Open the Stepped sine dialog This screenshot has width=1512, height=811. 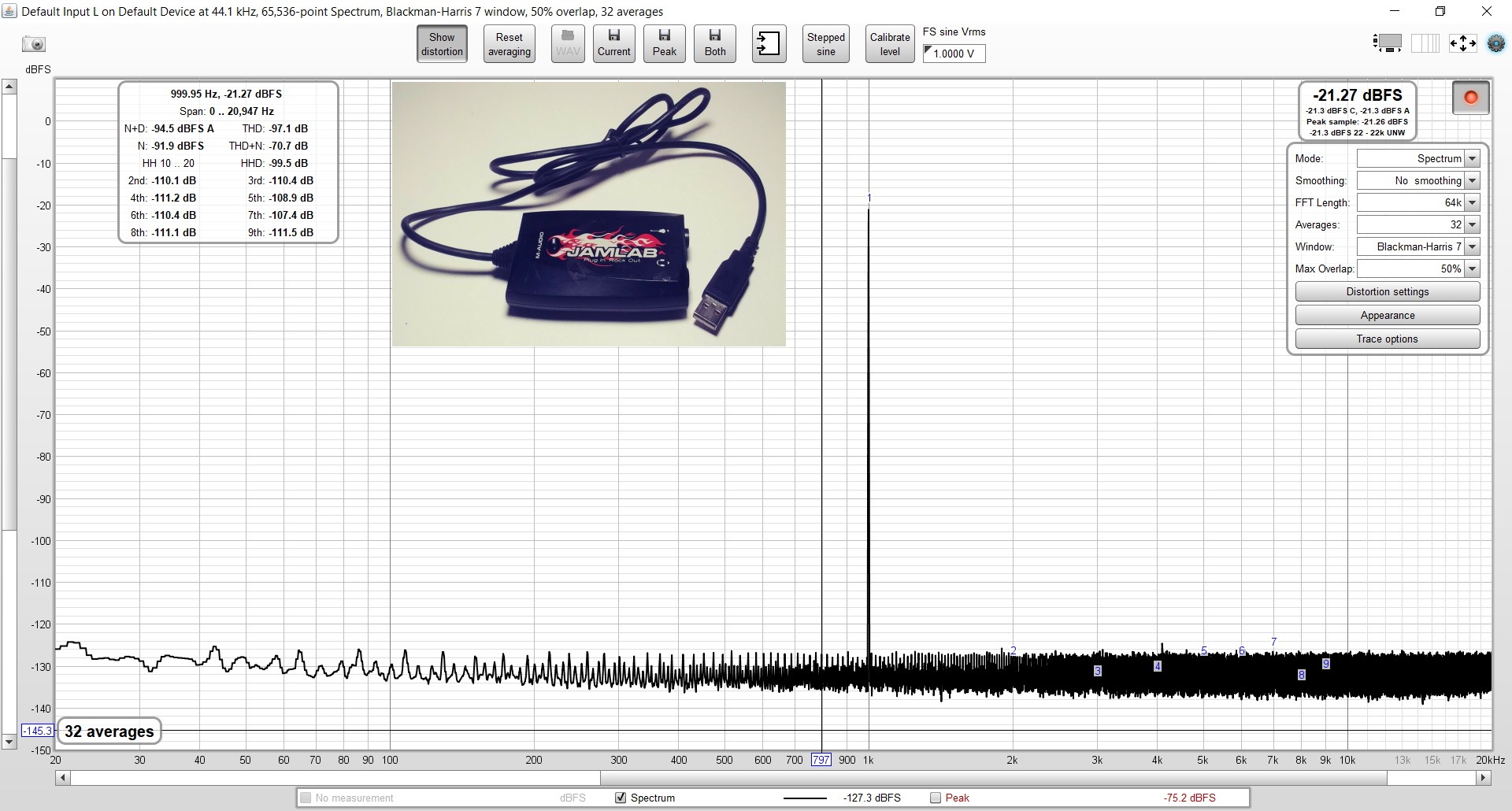tap(825, 44)
